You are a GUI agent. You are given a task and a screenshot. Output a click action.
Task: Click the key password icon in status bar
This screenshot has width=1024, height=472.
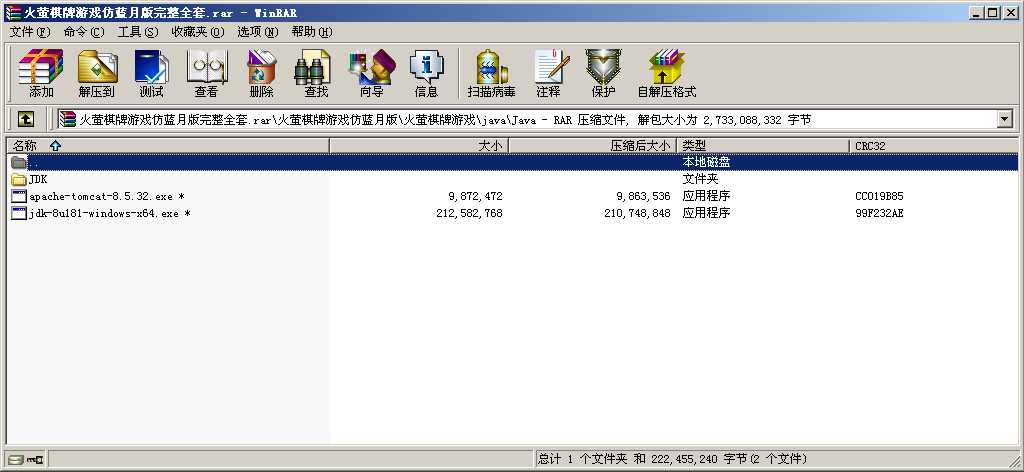tap(35, 460)
